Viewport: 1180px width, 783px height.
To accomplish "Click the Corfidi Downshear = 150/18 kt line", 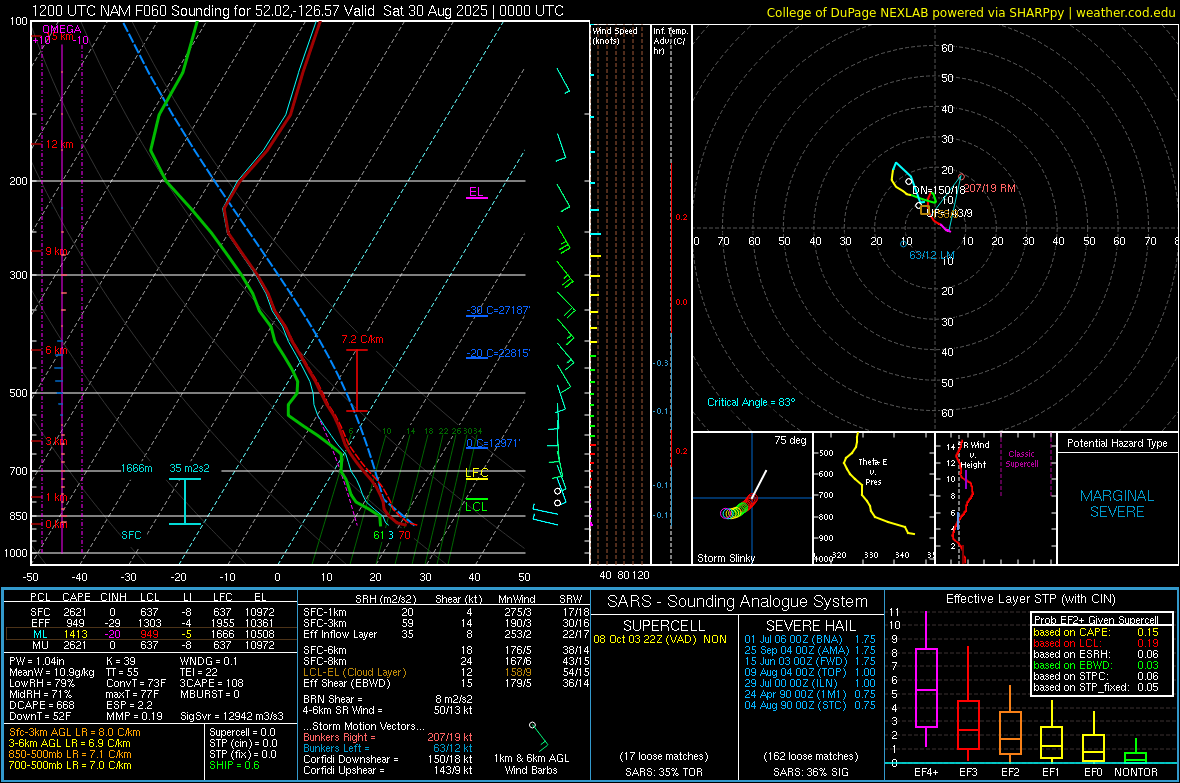I will pos(388,759).
